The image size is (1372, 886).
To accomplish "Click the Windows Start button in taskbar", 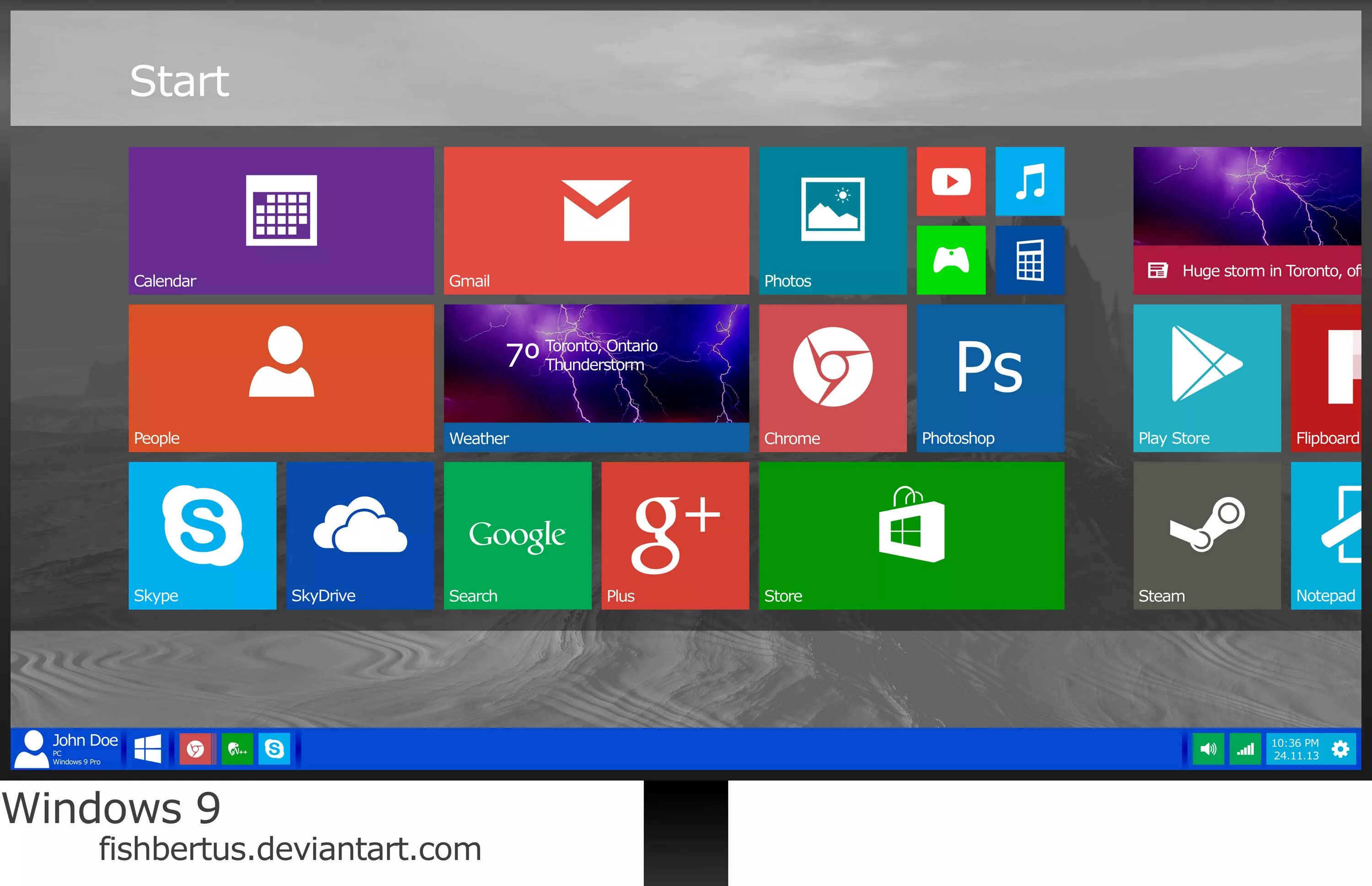I will [147, 748].
